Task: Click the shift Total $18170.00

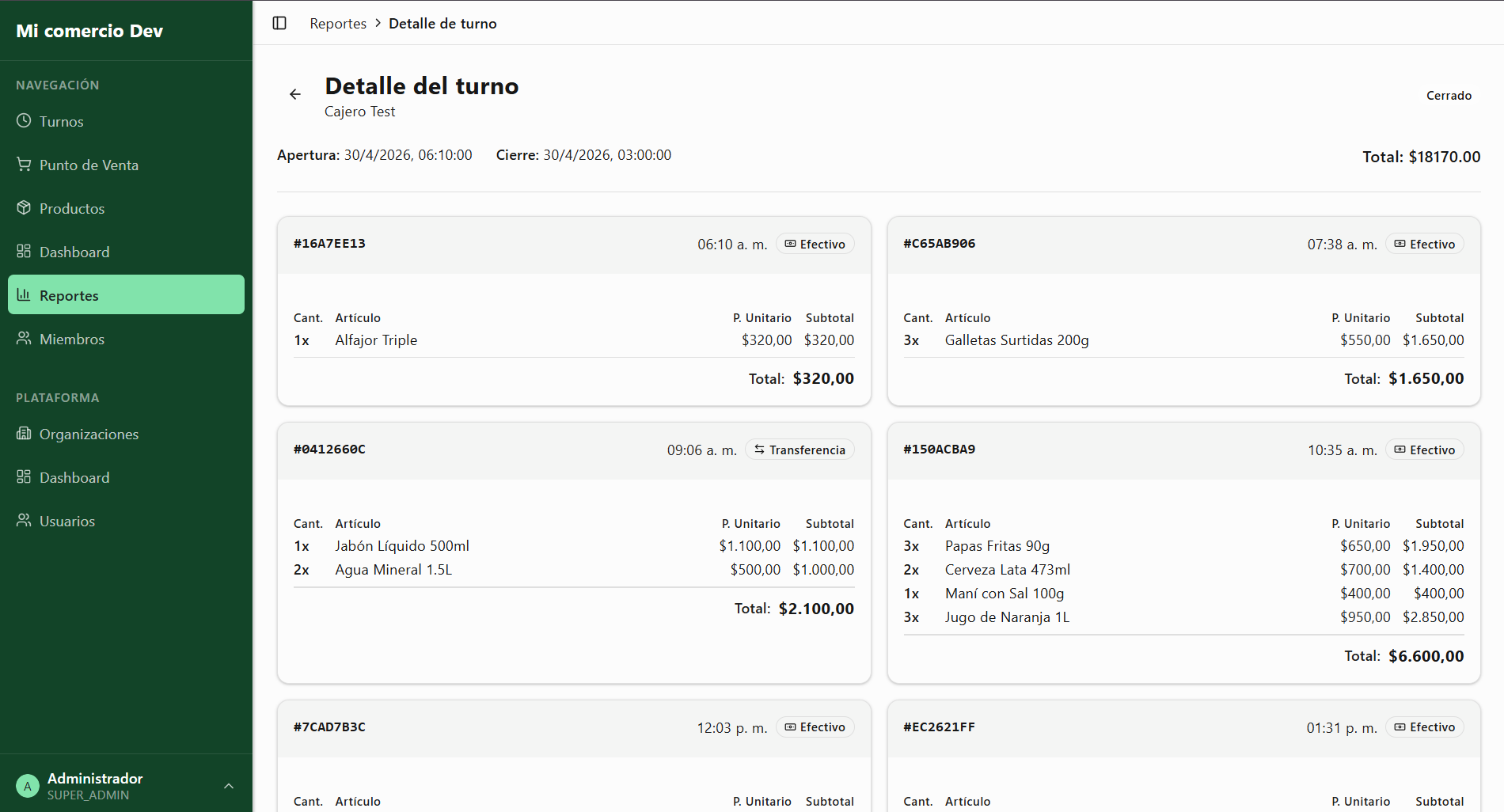Action: pos(1421,157)
